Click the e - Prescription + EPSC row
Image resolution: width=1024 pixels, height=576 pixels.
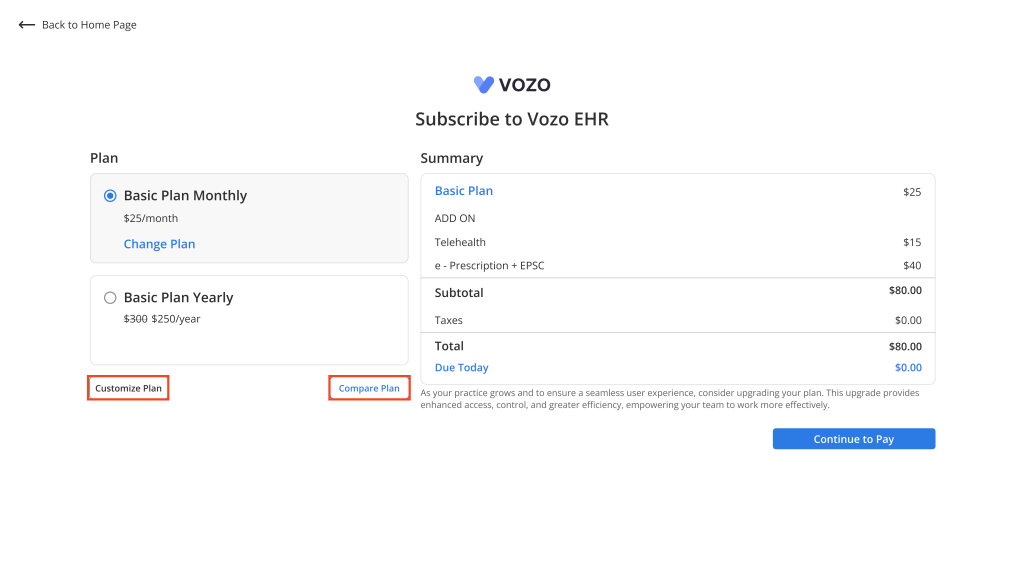(678, 266)
